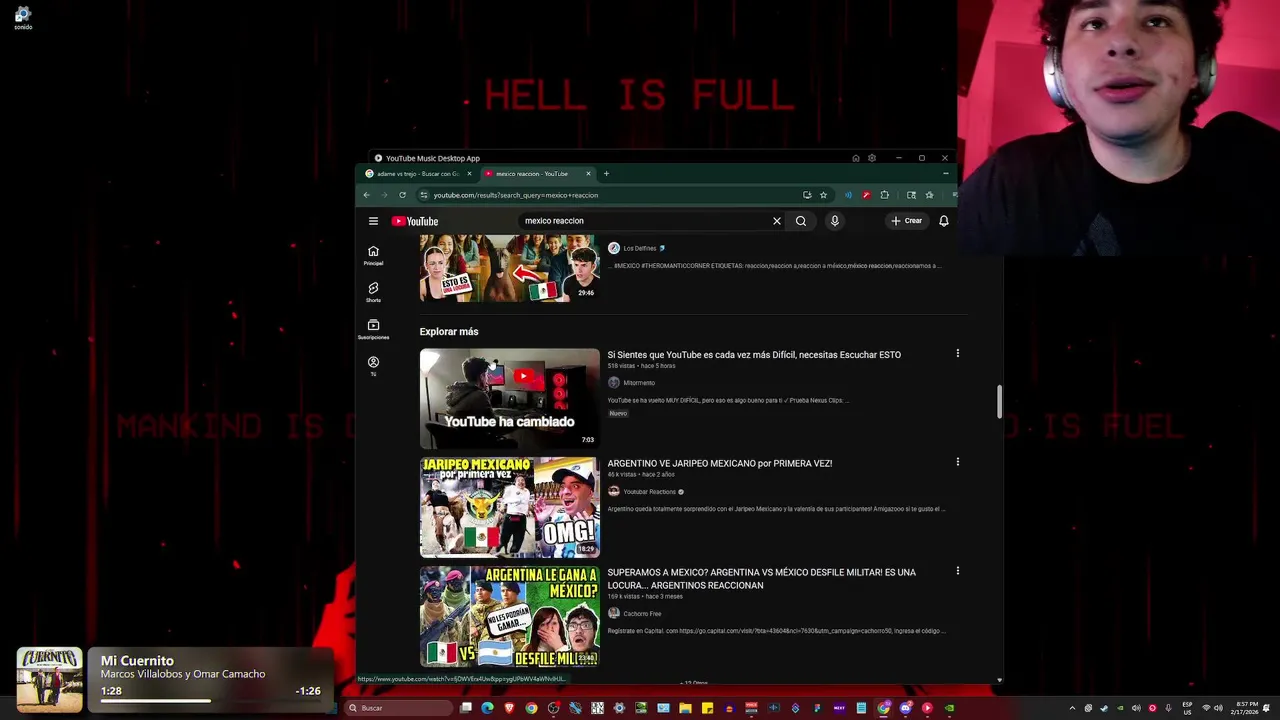The image size is (1280, 720).
Task: Show hidden system tray icons
Action: tap(1072, 708)
